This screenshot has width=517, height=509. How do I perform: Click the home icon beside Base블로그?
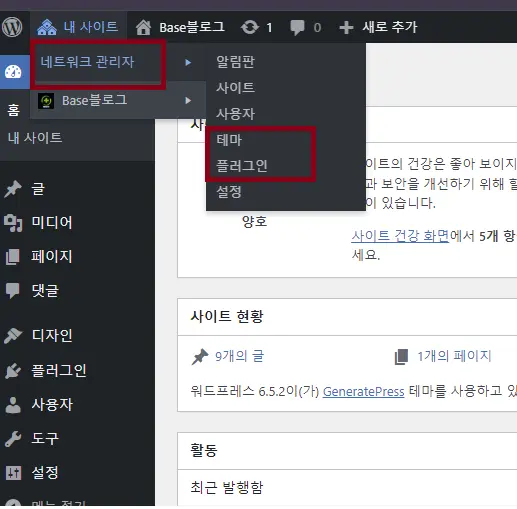[143, 27]
